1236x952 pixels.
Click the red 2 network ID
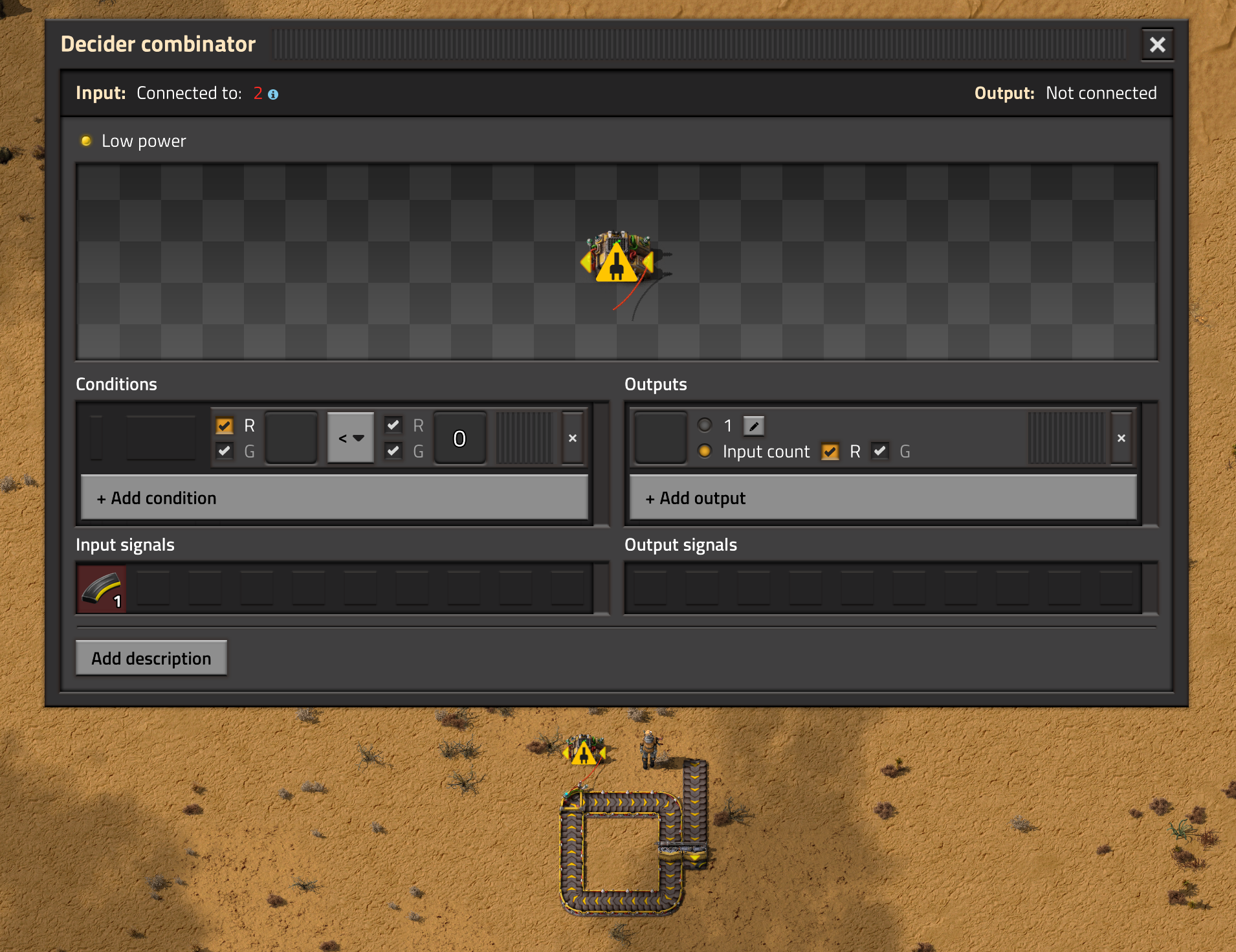pos(258,93)
